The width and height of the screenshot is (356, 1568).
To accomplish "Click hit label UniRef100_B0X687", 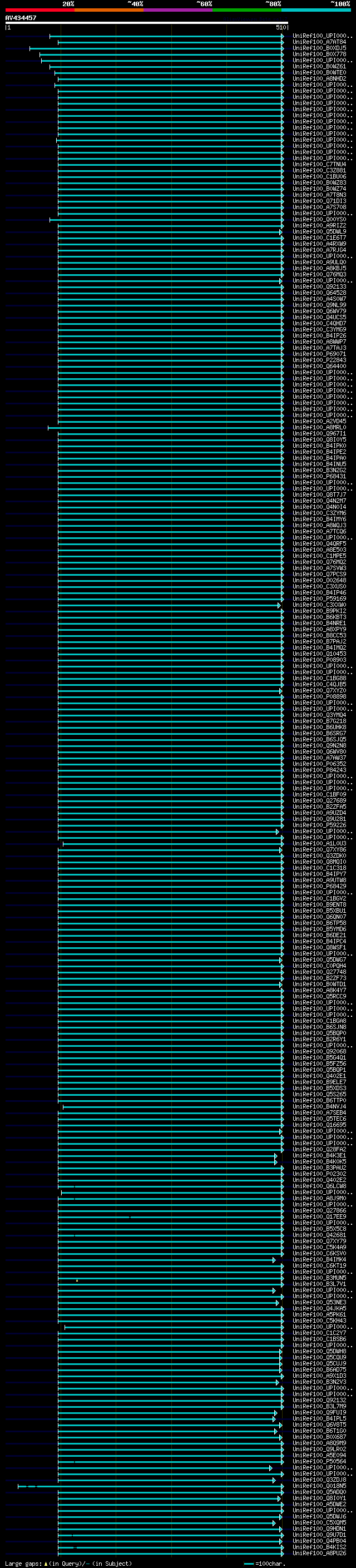I will click(x=319, y=1437).
